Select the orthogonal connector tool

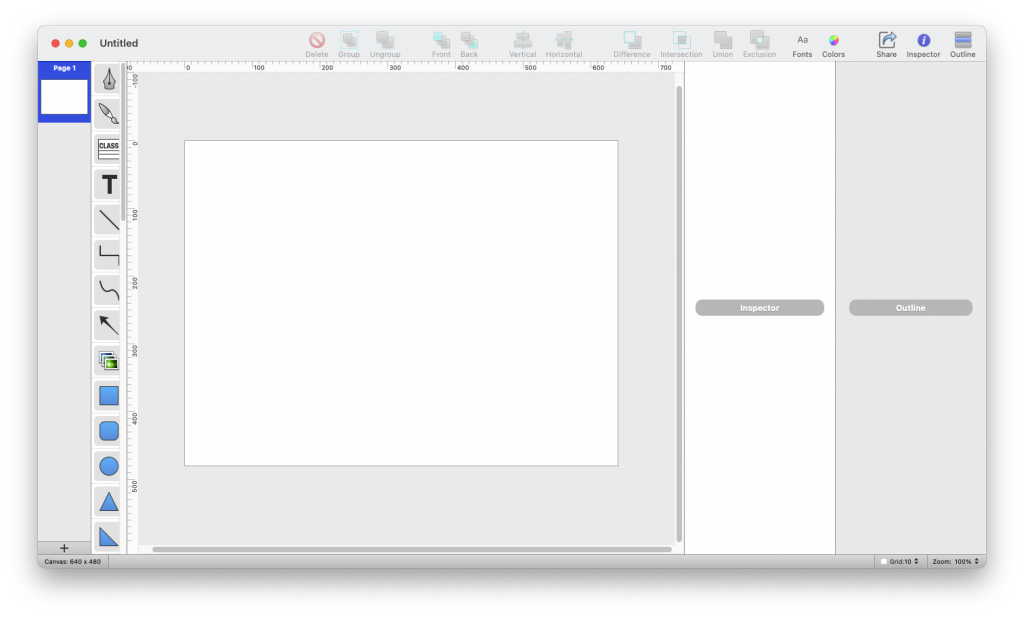108,255
